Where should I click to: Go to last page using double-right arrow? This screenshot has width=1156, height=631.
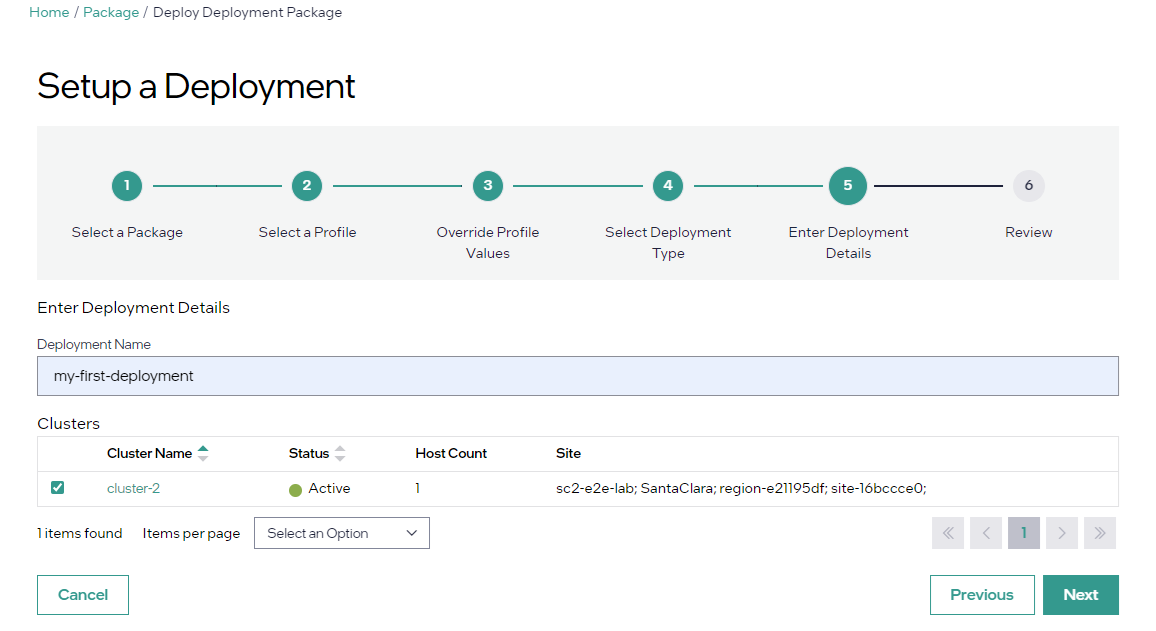pos(1100,533)
